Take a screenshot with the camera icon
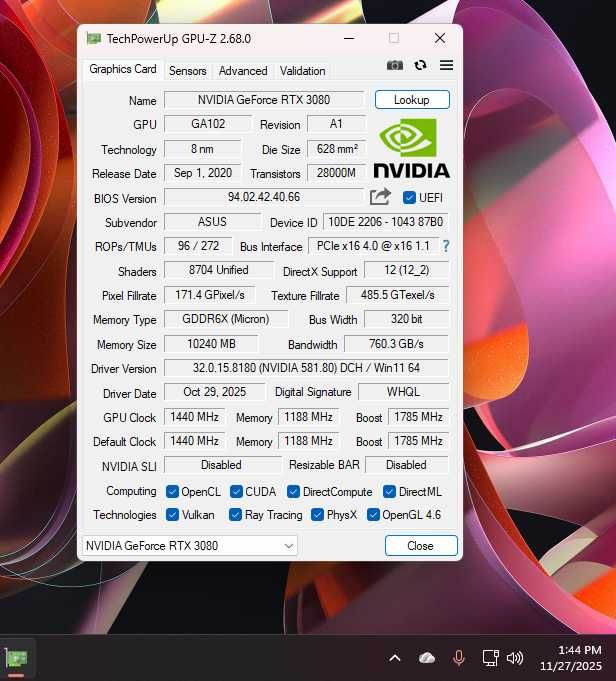The image size is (616, 681). pos(394,65)
